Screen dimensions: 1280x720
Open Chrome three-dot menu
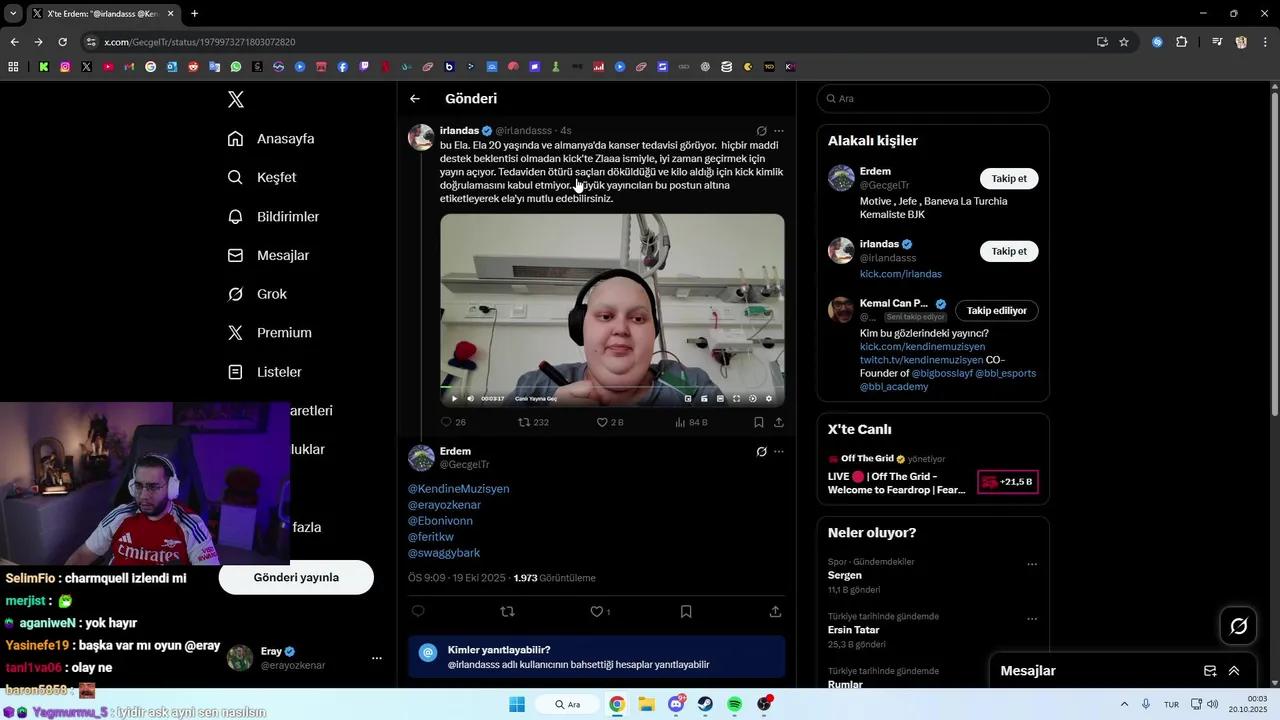[1264, 42]
